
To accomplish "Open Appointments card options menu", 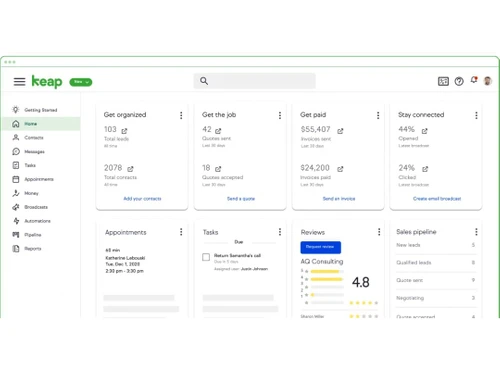I will click(181, 232).
